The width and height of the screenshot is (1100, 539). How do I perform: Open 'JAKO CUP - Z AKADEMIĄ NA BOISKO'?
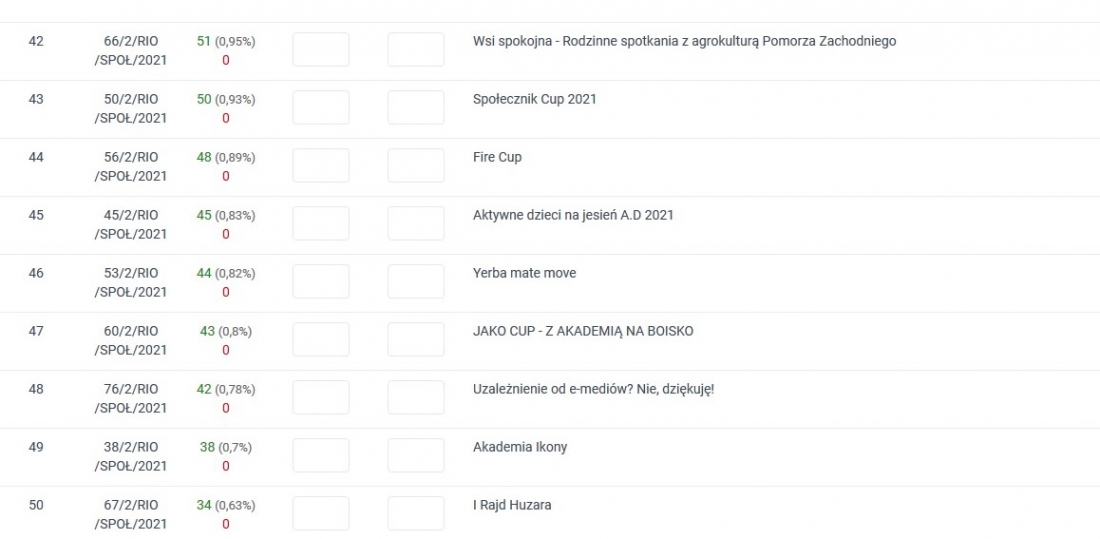583,331
